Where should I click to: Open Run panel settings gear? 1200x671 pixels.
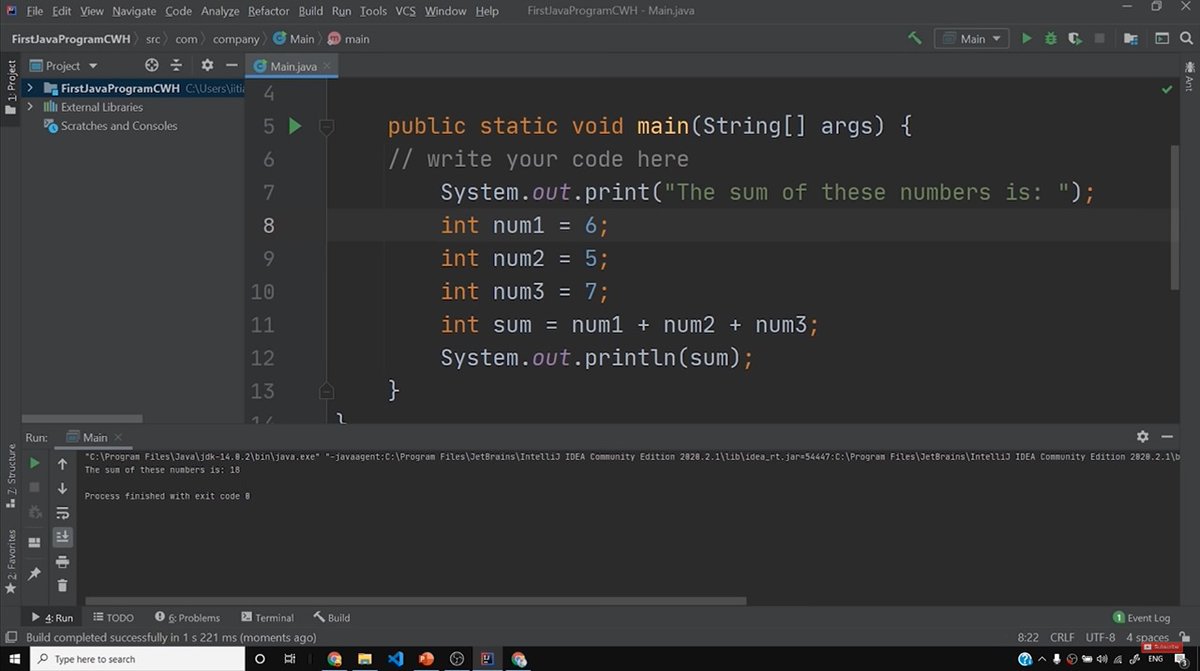(1143, 437)
